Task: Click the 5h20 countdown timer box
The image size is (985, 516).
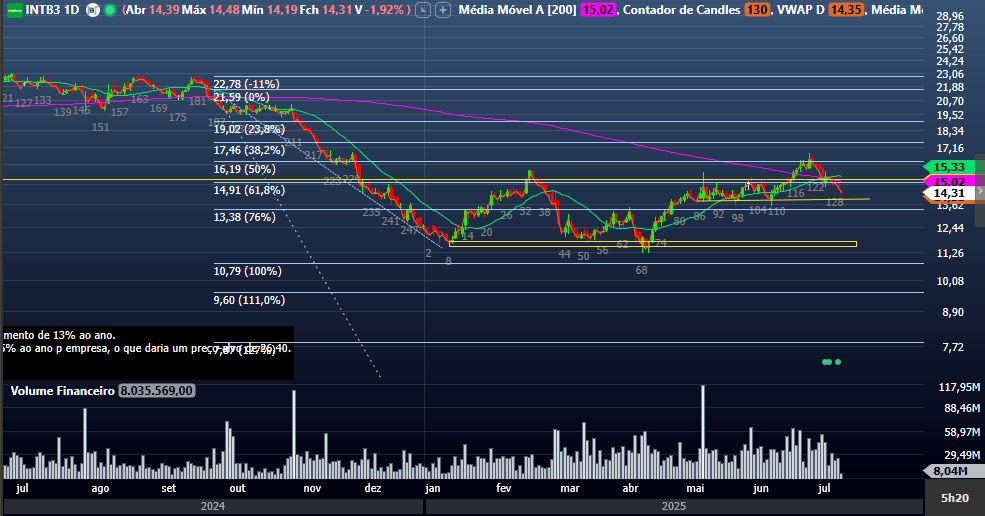Action: tap(954, 497)
